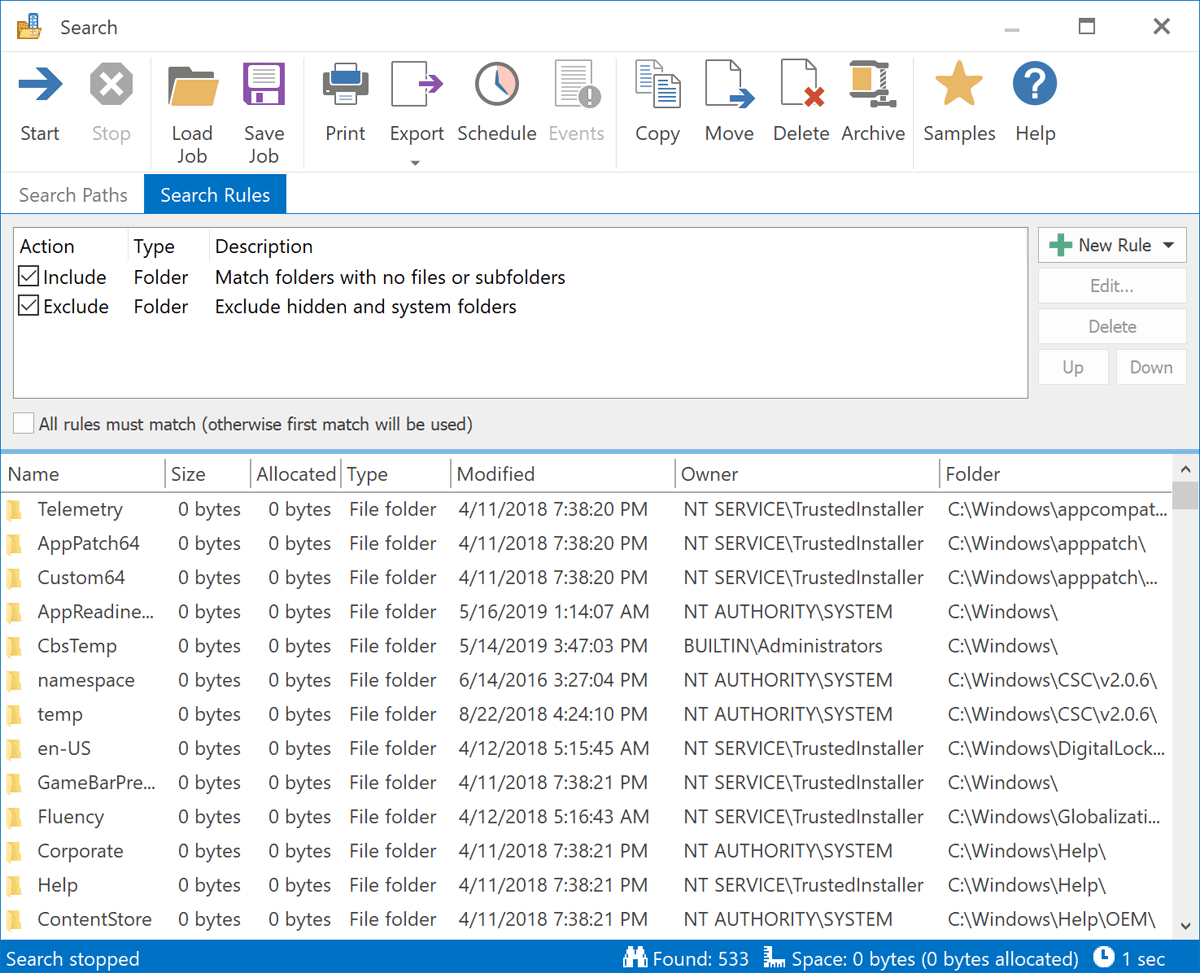Click the Stop icon in the toolbar
Image resolution: width=1200 pixels, height=973 pixels.
coord(111,85)
